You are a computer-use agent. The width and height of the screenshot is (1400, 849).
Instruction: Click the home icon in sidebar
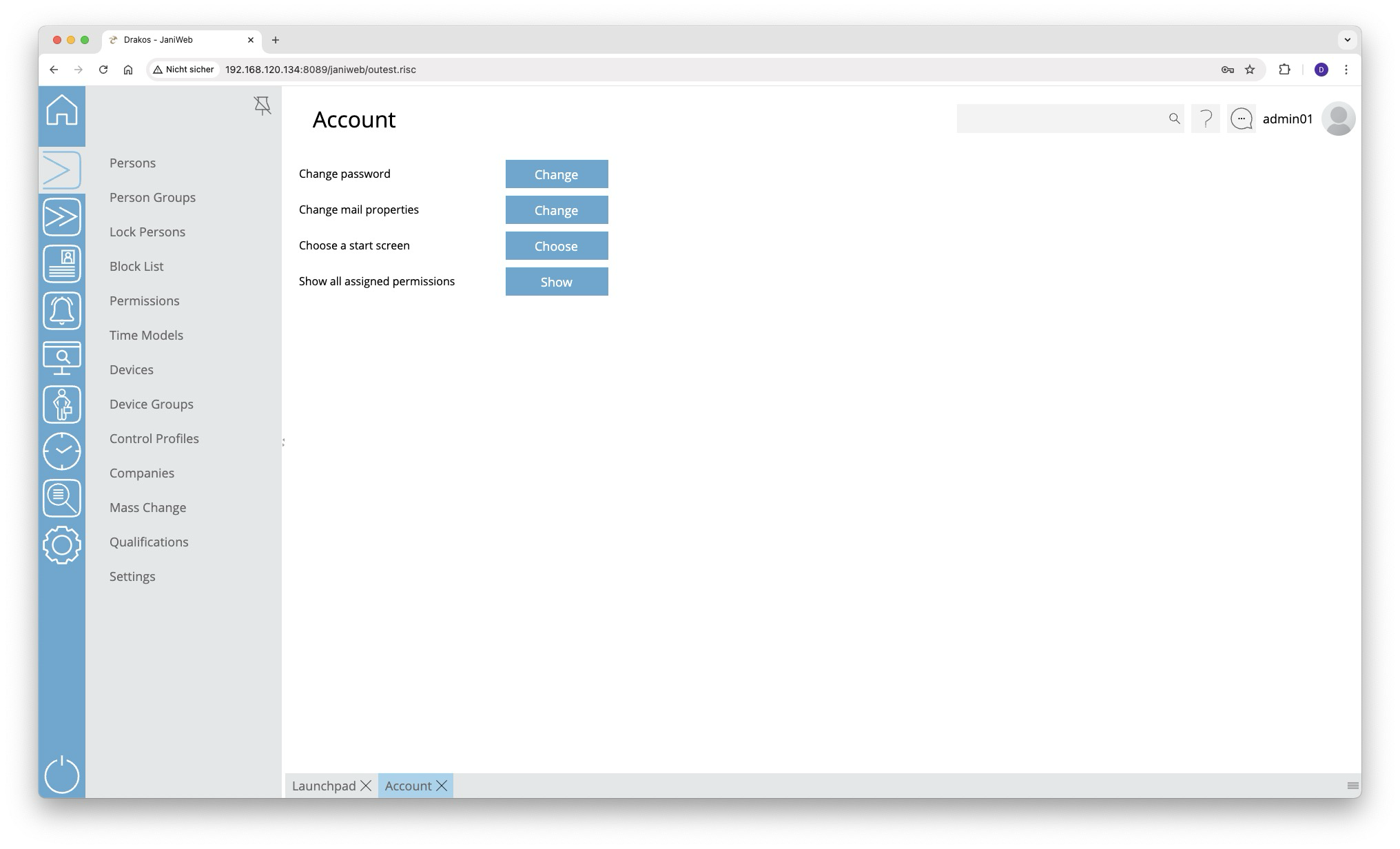(62, 110)
